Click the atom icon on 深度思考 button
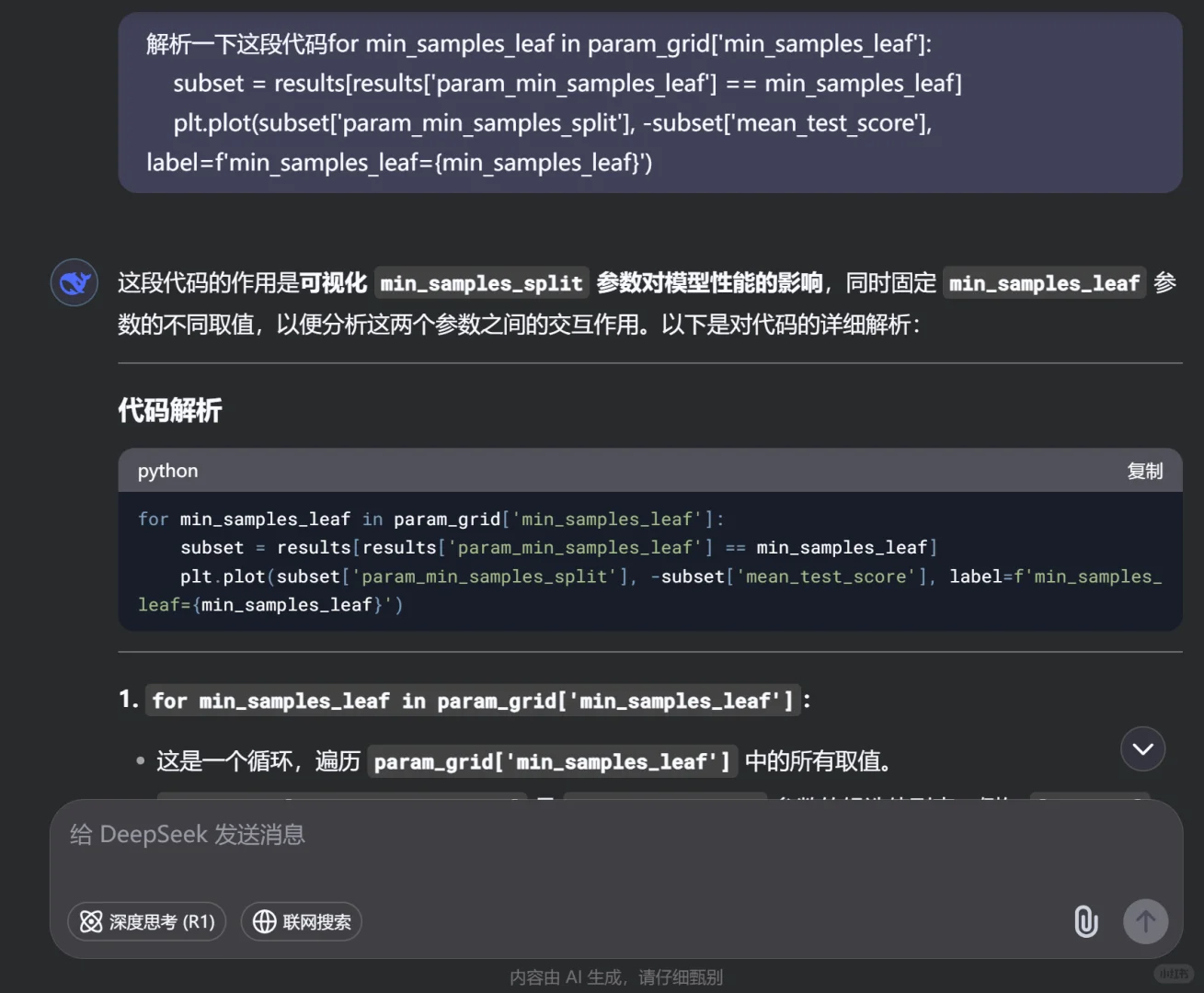 pyautogui.click(x=91, y=921)
